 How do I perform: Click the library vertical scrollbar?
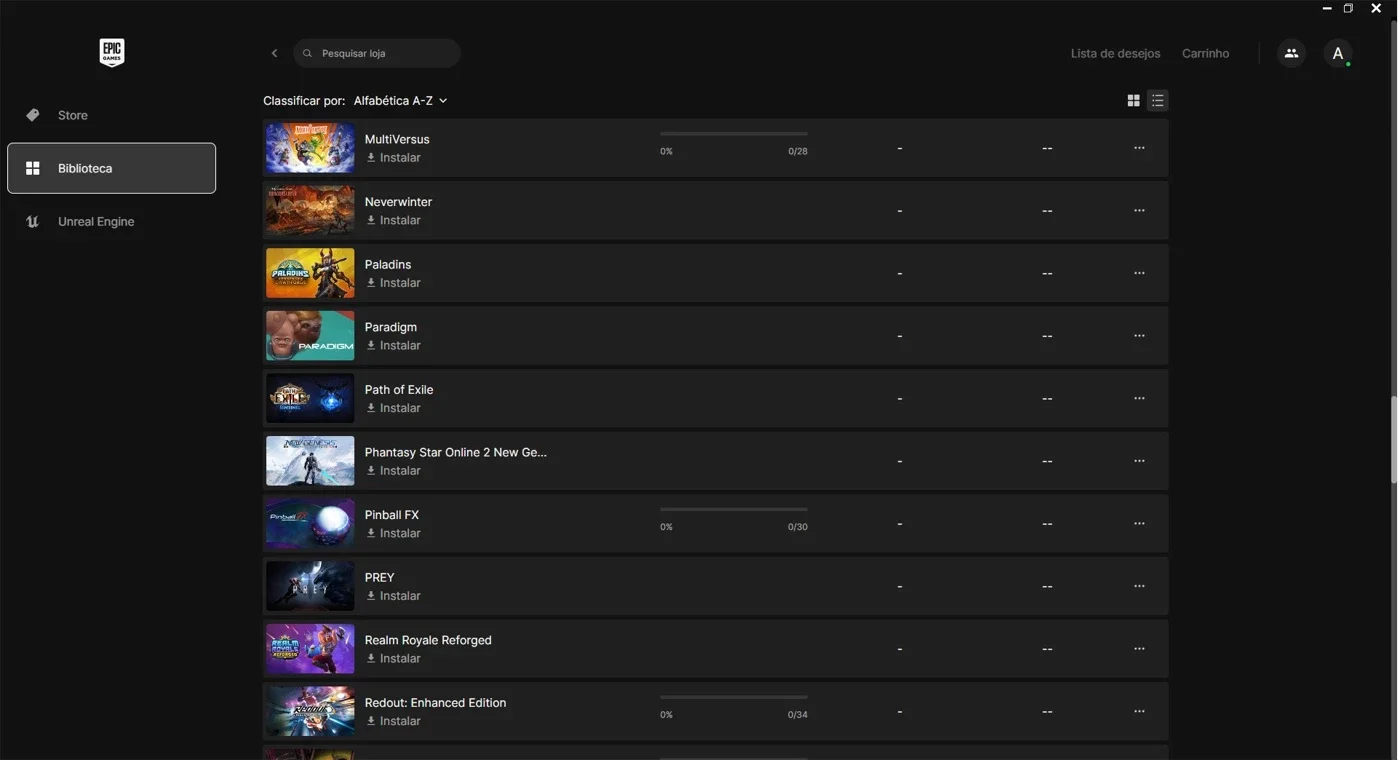point(1392,440)
